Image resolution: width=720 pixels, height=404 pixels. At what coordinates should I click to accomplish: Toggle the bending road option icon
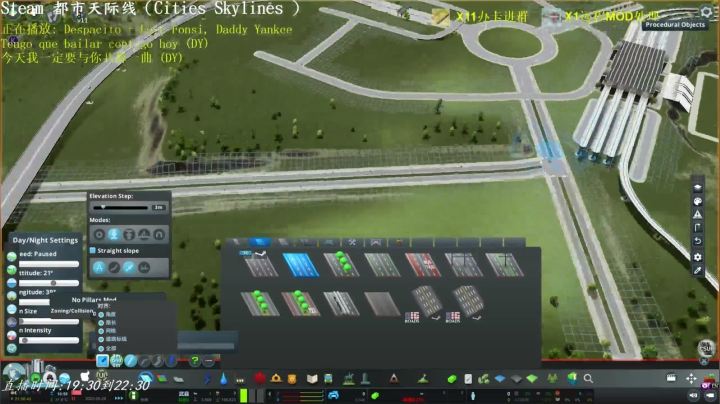114,267
